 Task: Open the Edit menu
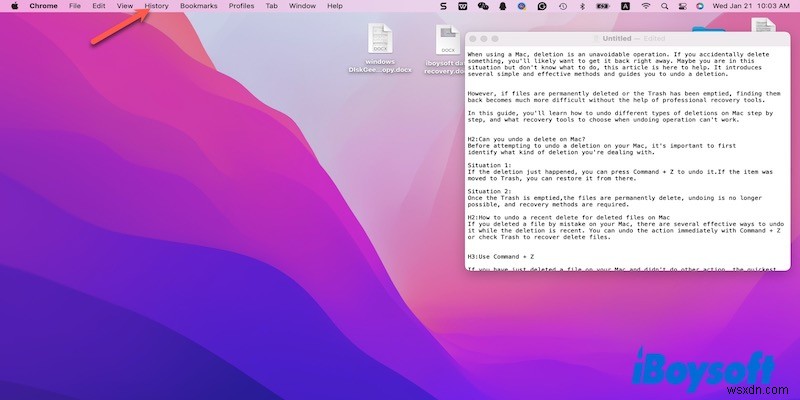click(99, 6)
